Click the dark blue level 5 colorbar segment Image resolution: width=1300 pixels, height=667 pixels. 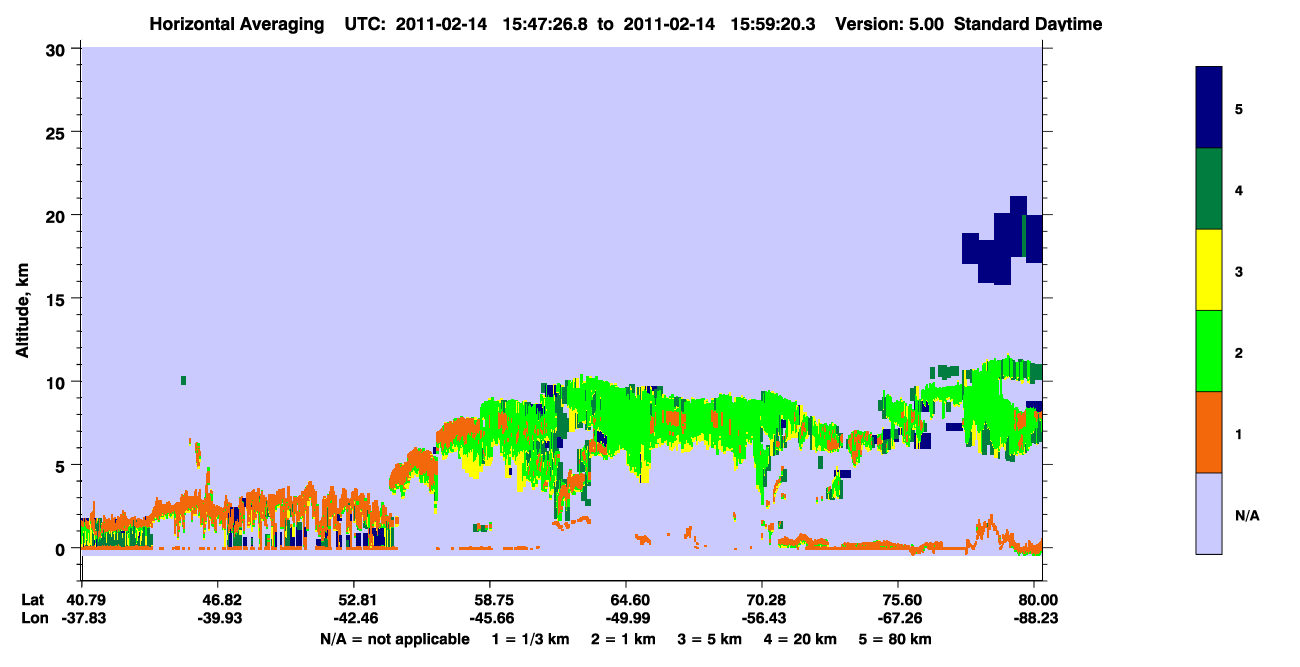[x=1209, y=108]
